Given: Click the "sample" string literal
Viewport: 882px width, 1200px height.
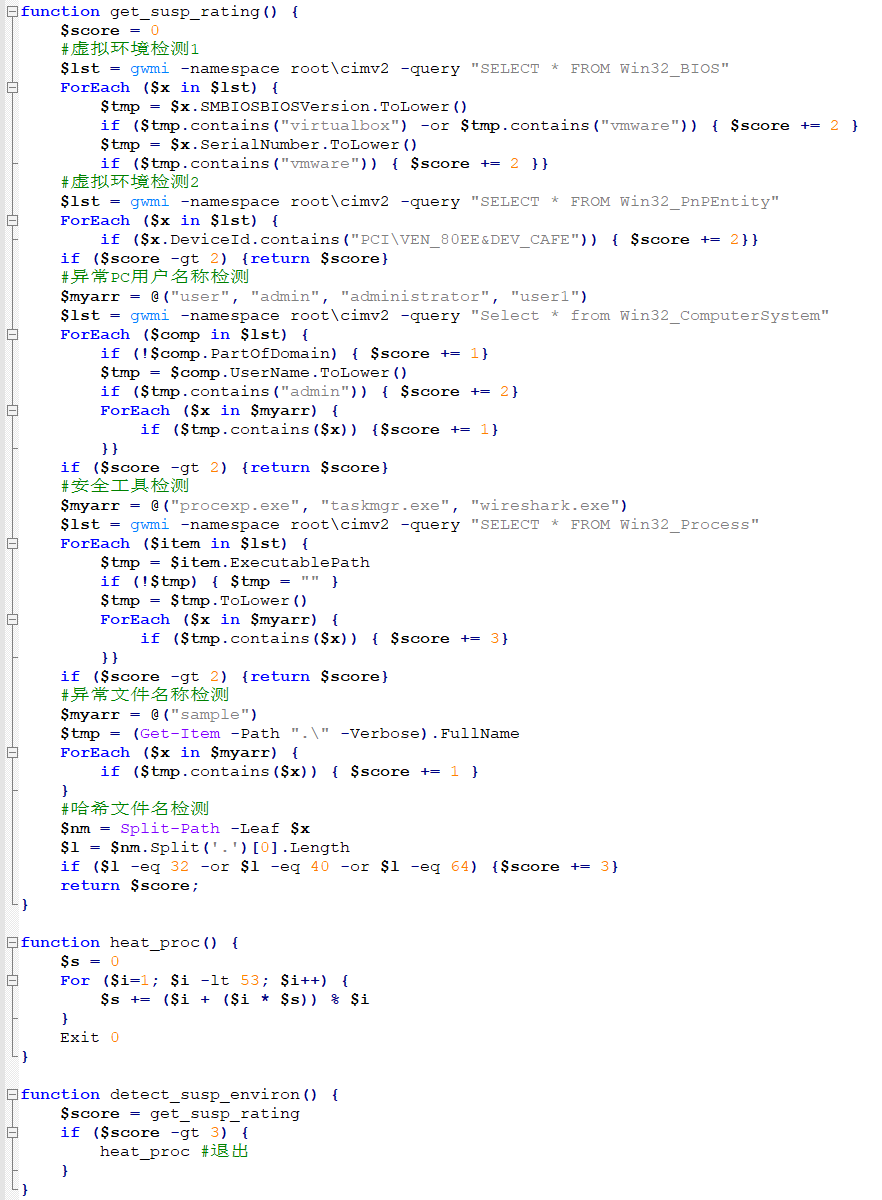Looking at the screenshot, I should click(x=210, y=714).
